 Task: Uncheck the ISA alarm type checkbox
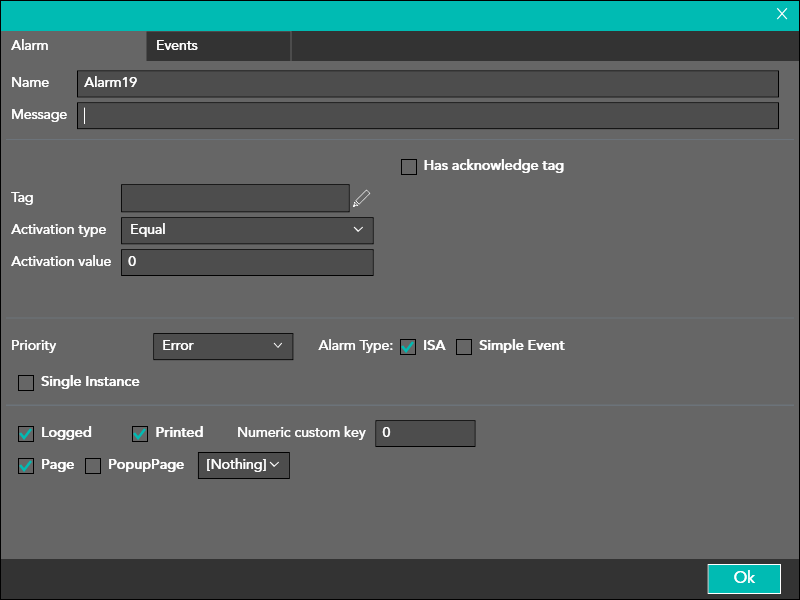408,347
